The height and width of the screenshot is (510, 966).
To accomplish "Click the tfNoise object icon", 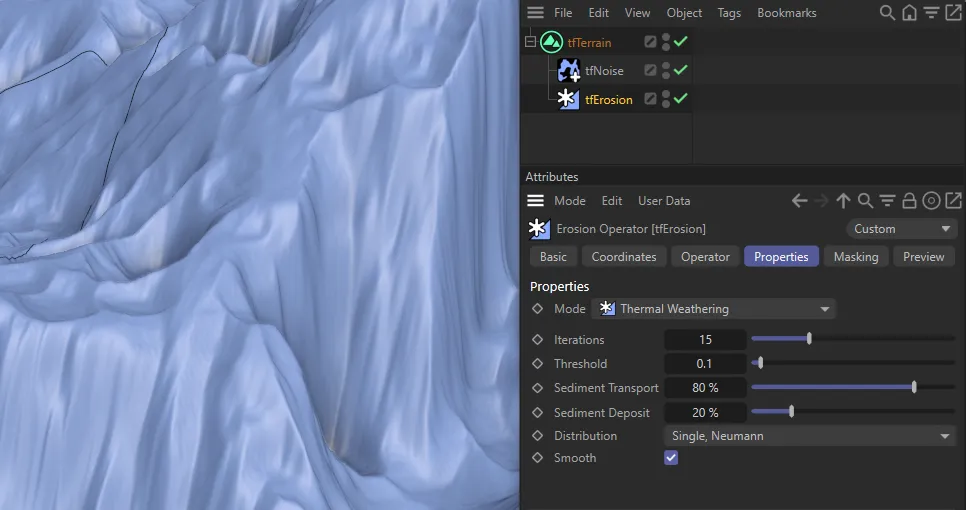I will pos(569,70).
